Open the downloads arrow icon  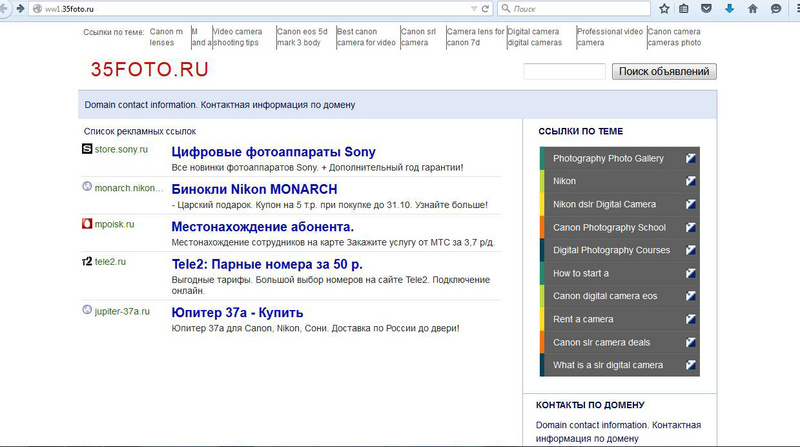[x=729, y=8]
